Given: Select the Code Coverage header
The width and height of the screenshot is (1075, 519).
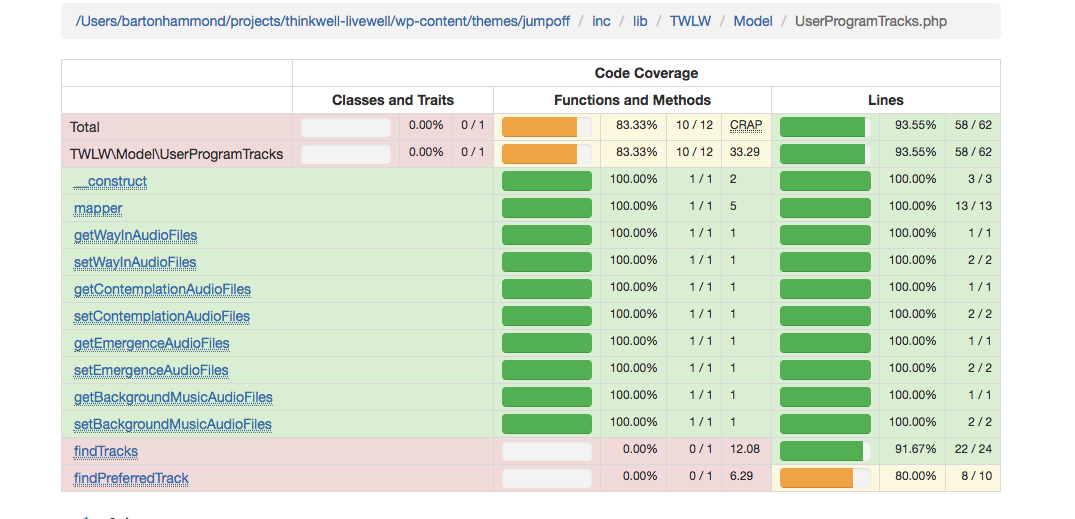Looking at the screenshot, I should 646,73.
